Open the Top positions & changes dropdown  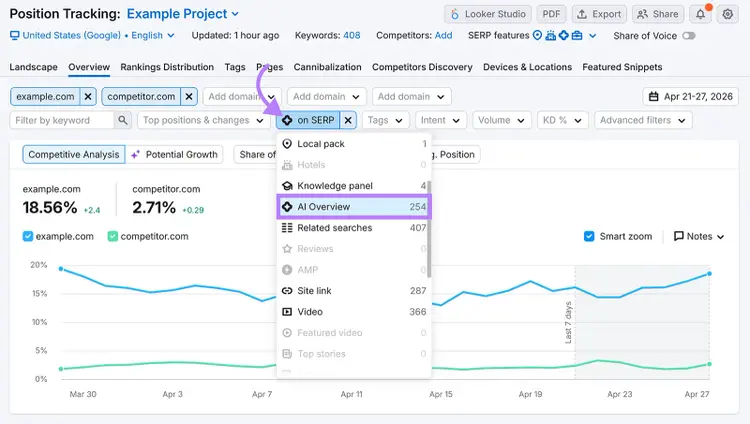point(203,120)
